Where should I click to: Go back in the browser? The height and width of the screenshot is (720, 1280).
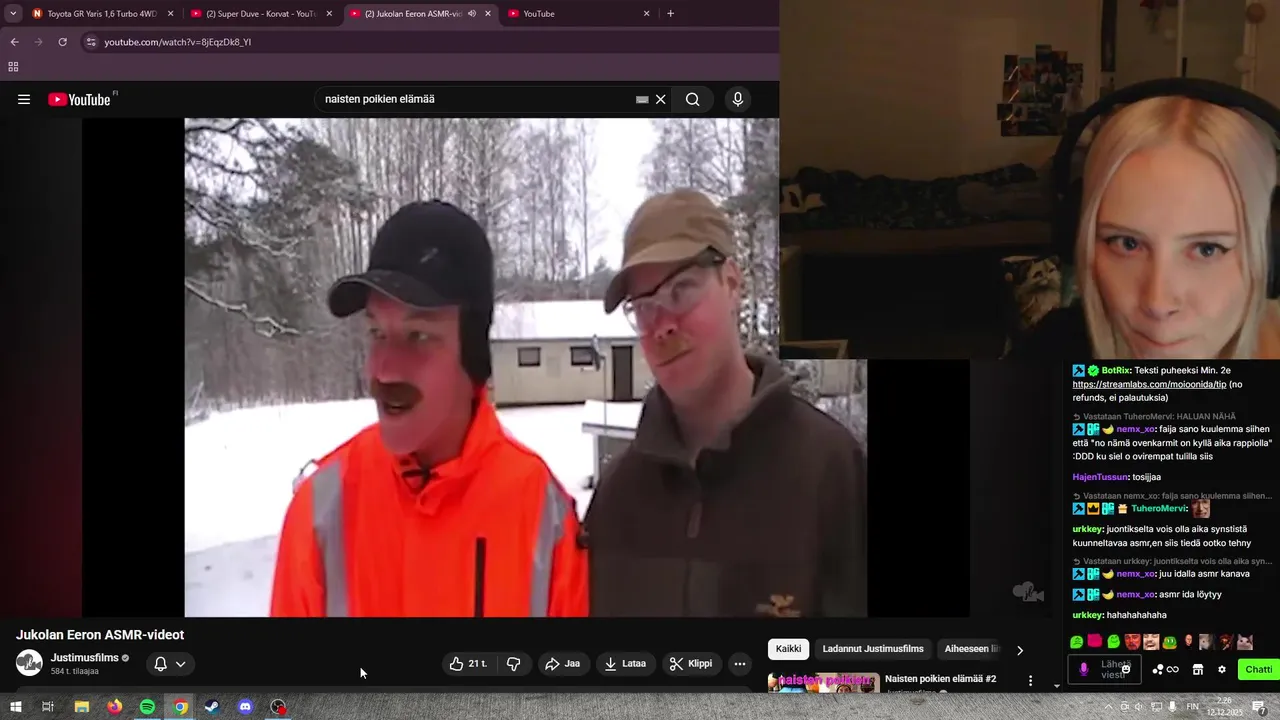click(x=14, y=42)
